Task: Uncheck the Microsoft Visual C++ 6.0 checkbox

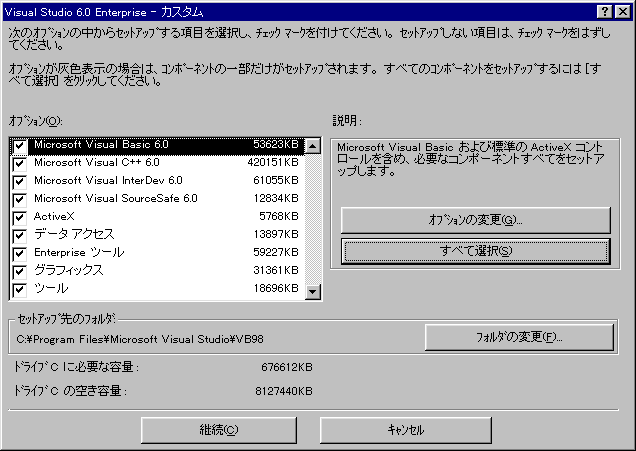Action: click(x=19, y=164)
